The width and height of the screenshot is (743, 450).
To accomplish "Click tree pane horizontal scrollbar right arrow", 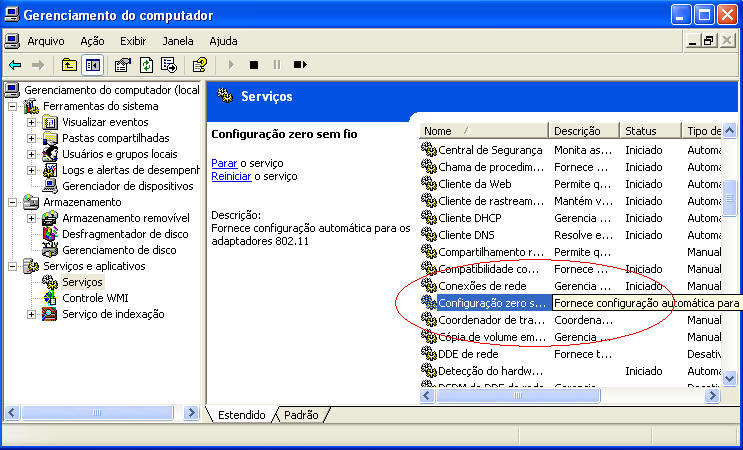I will tap(191, 413).
